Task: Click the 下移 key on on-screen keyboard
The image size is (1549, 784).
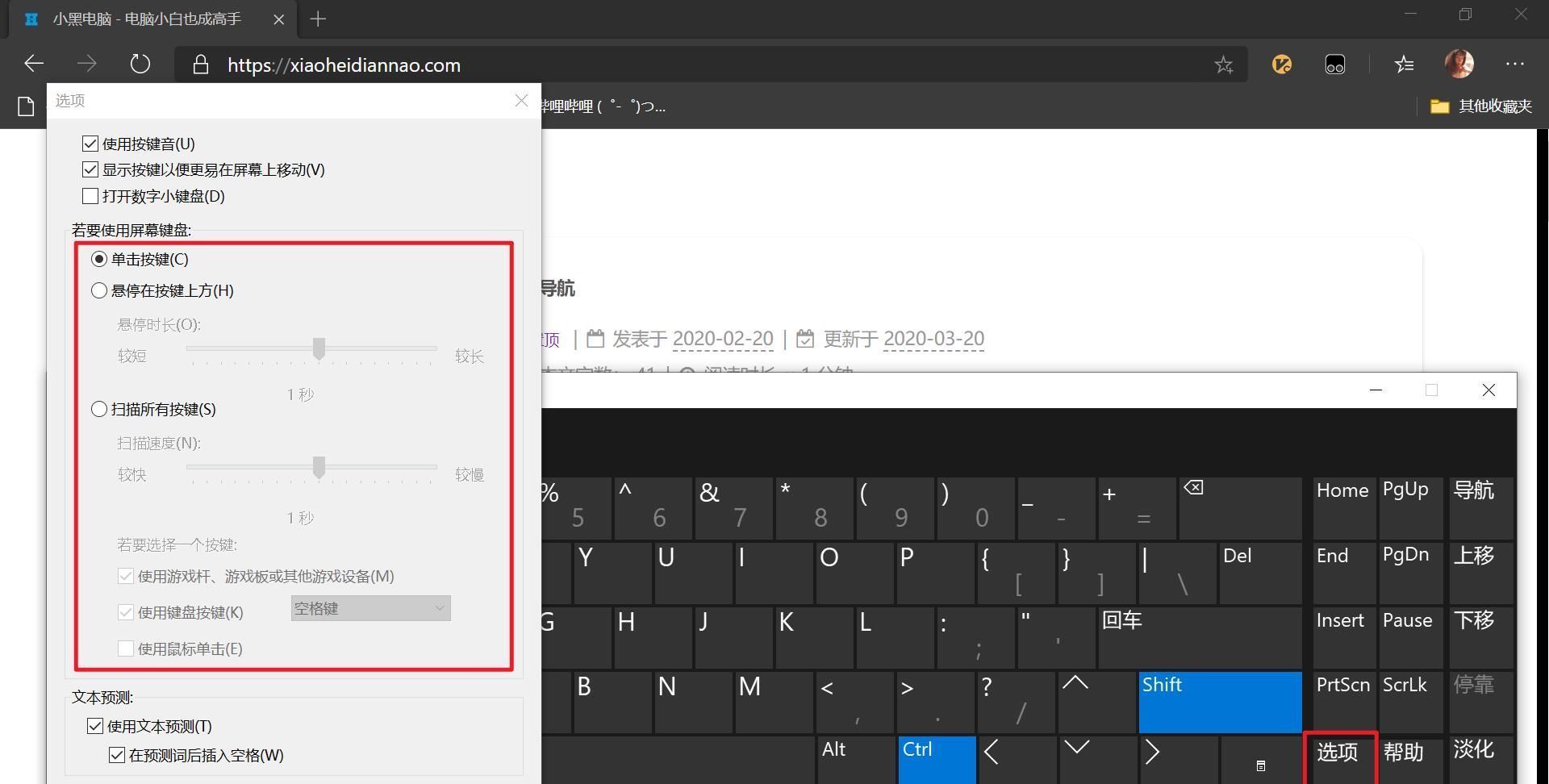Action: [1481, 637]
